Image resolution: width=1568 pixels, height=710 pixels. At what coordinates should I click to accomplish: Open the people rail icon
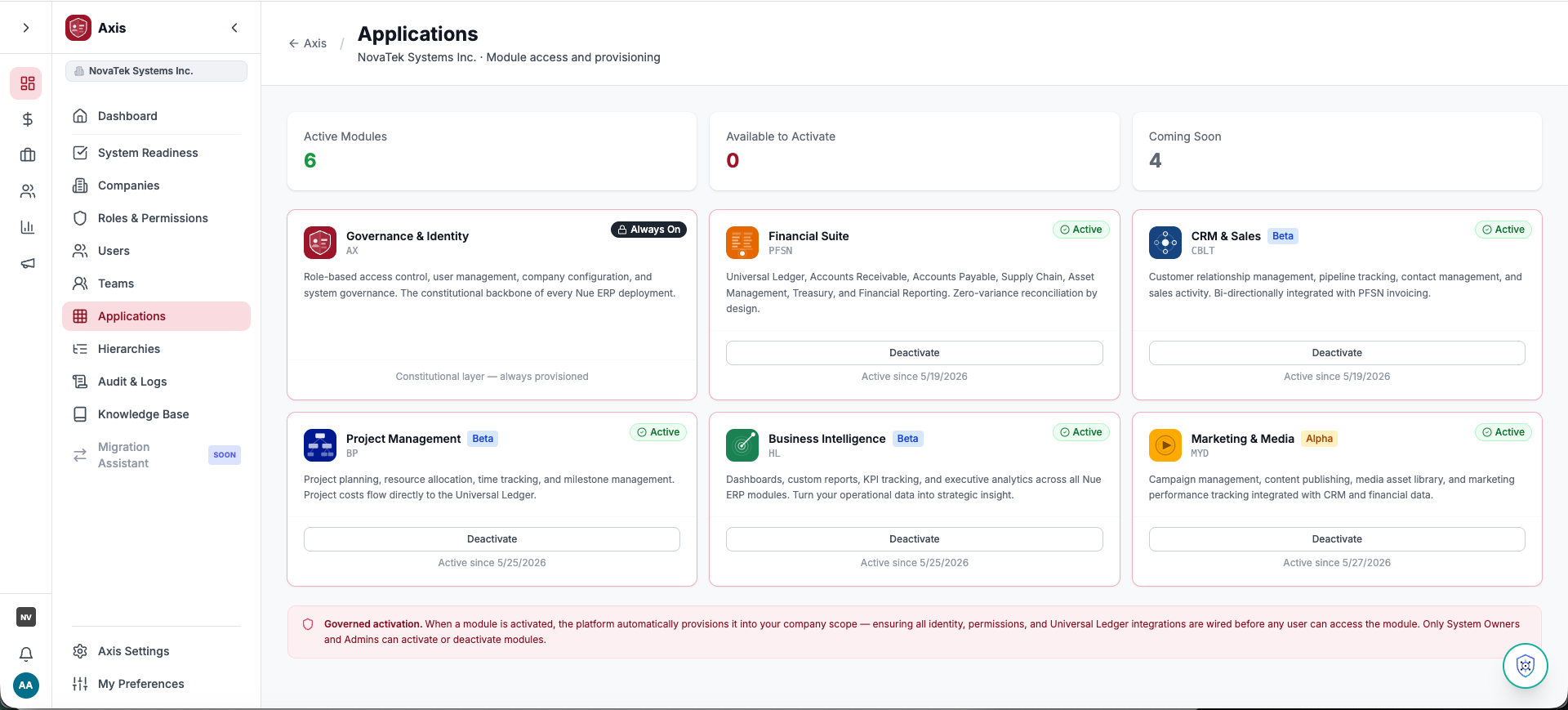[x=27, y=191]
